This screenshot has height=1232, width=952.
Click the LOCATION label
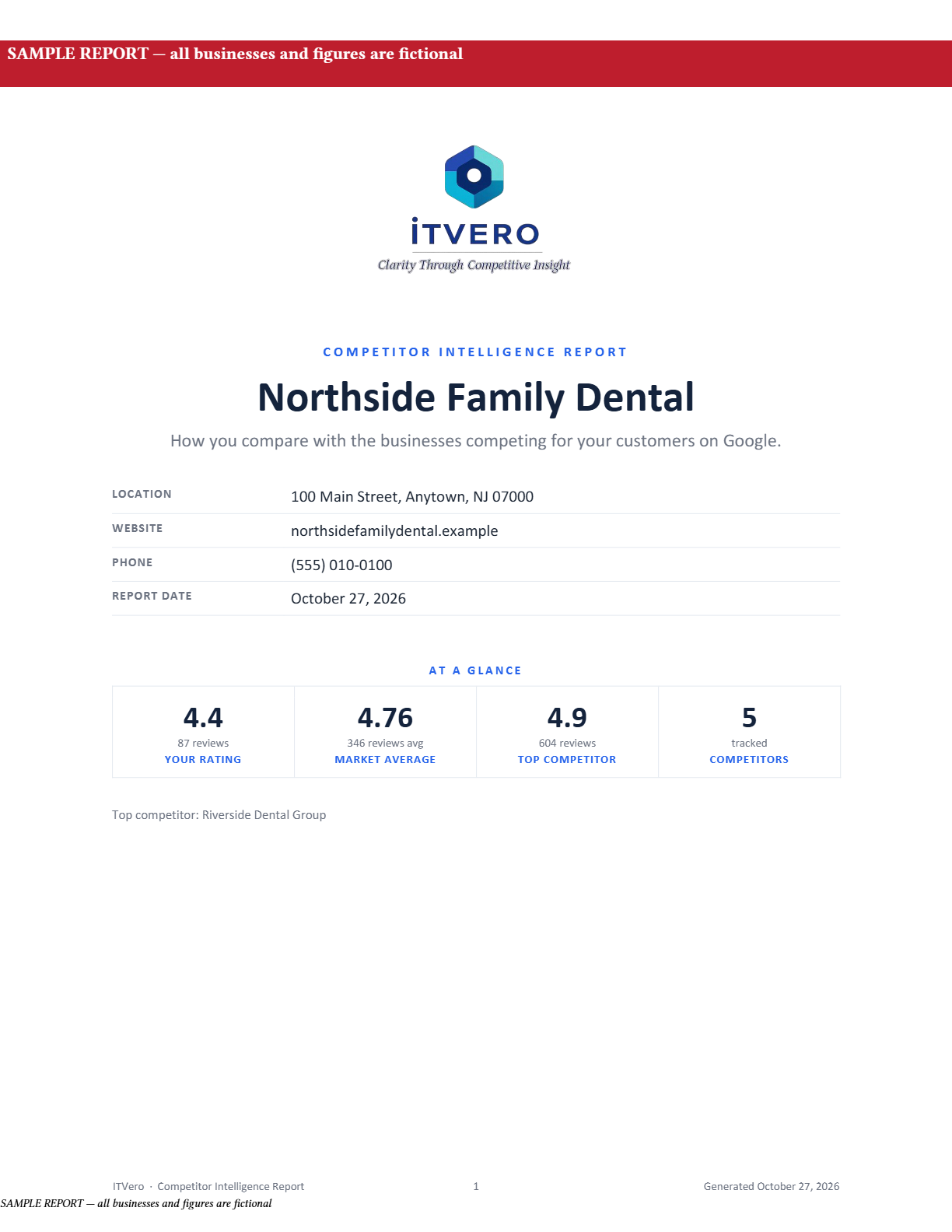142,494
